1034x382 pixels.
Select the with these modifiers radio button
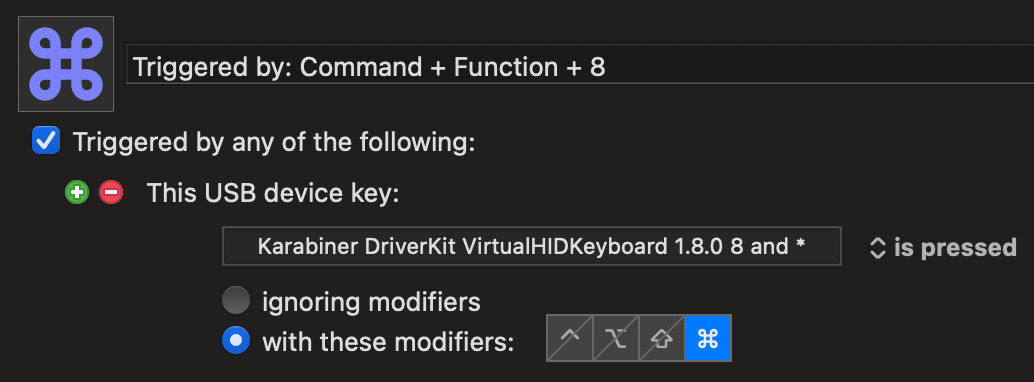coord(236,340)
